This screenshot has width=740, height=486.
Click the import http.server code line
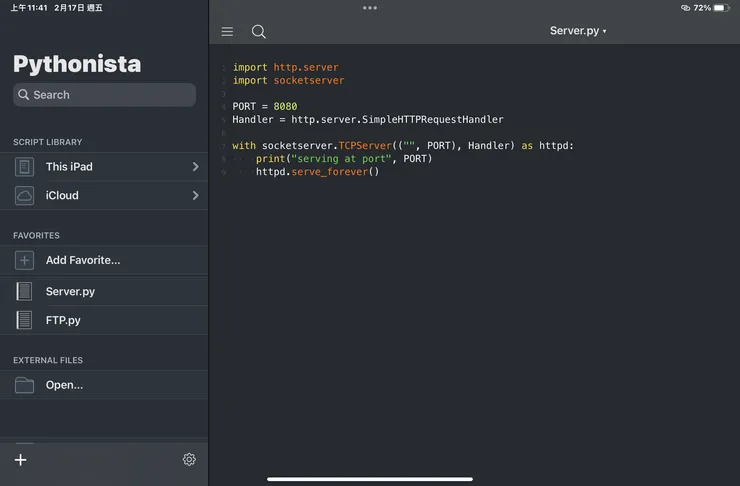pos(285,67)
